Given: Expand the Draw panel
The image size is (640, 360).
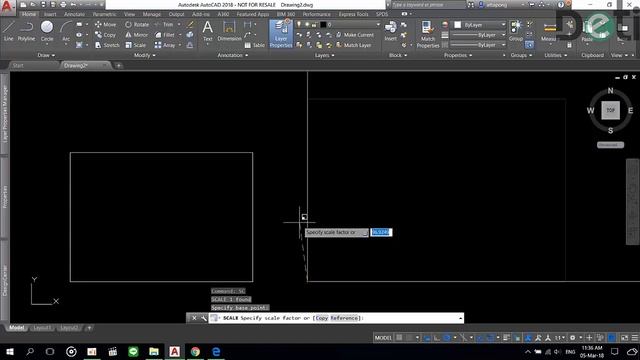Looking at the screenshot, I should [46, 55].
